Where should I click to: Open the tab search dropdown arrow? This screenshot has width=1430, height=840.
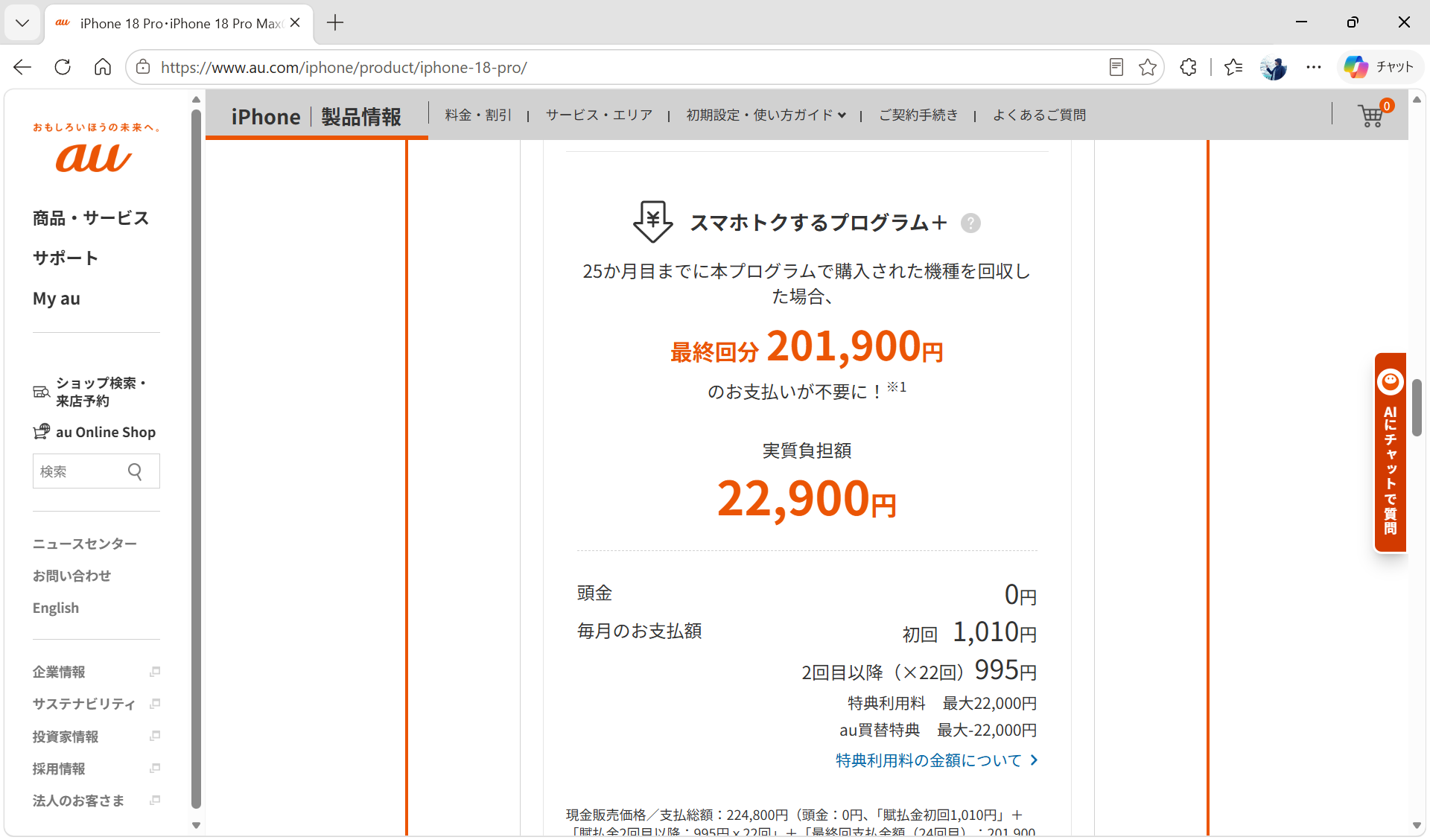click(x=22, y=23)
